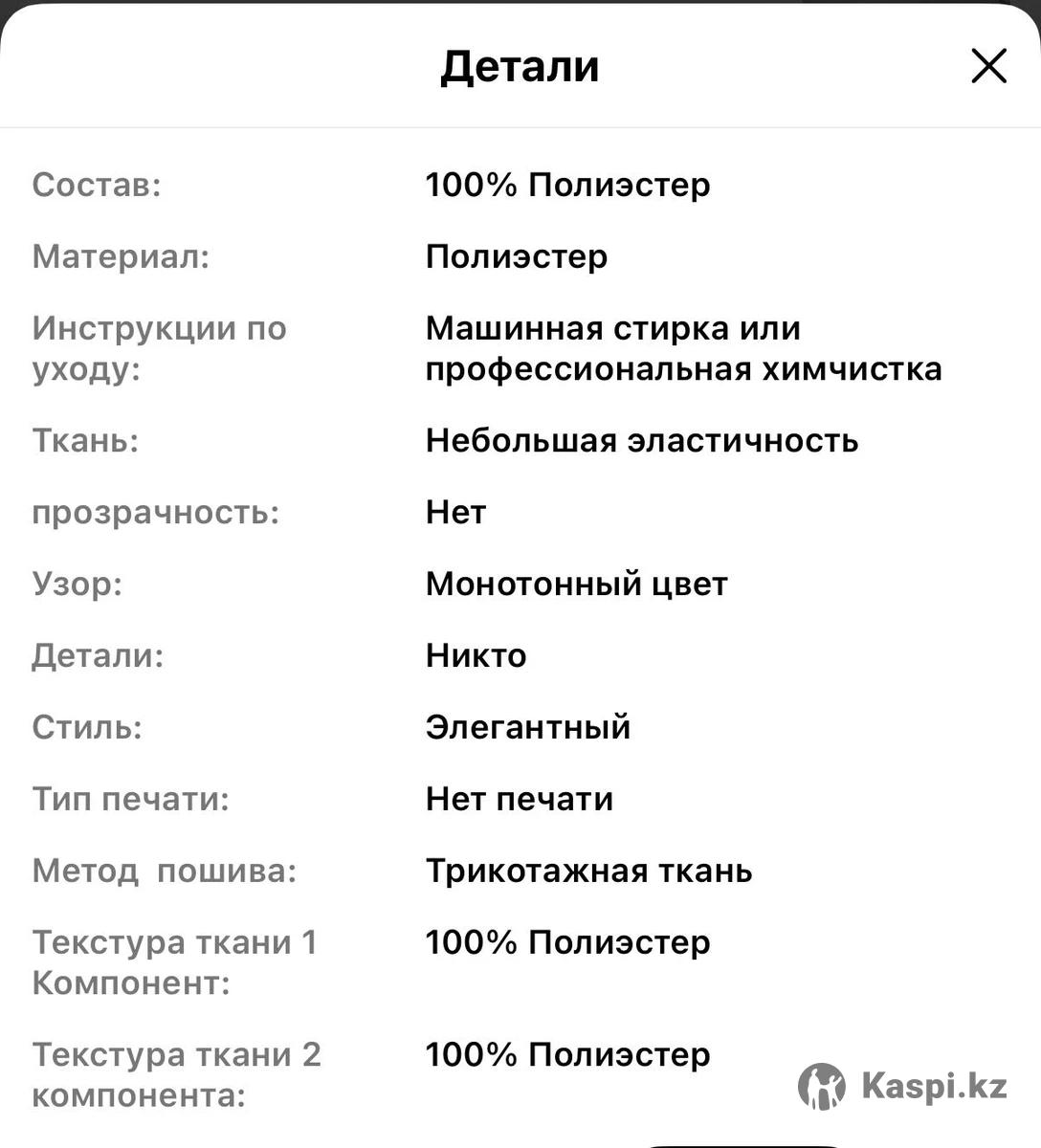Tap the прозрачность label
This screenshot has height=1148, width=1041.
tap(155, 512)
